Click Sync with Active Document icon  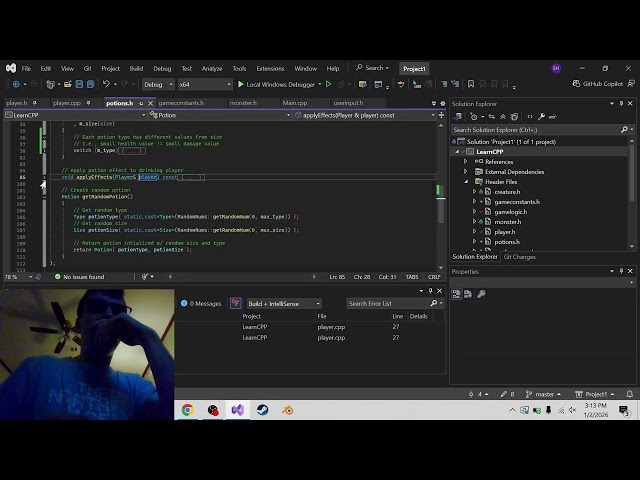[x=491, y=117]
